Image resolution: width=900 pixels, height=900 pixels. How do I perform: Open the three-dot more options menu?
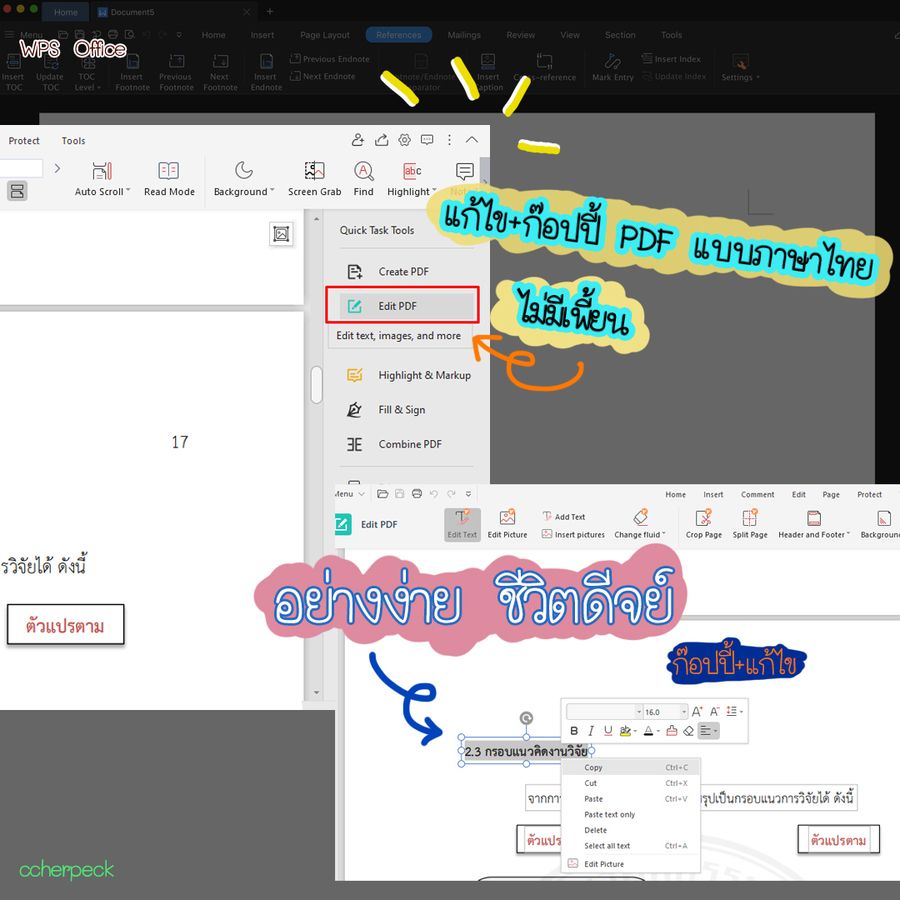pos(449,139)
